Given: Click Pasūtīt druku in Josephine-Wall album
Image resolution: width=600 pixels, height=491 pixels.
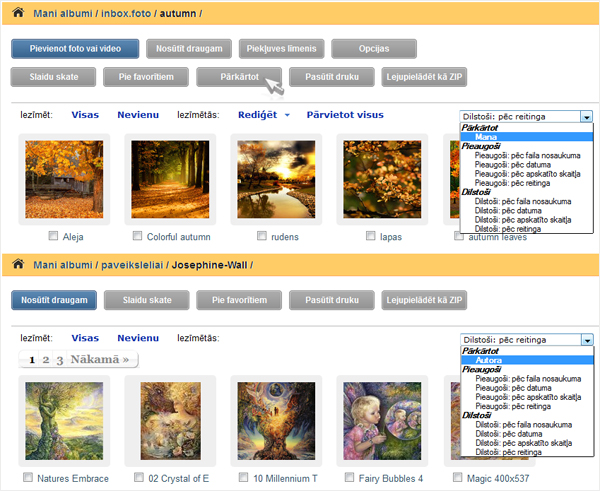Looking at the screenshot, I should (x=332, y=300).
